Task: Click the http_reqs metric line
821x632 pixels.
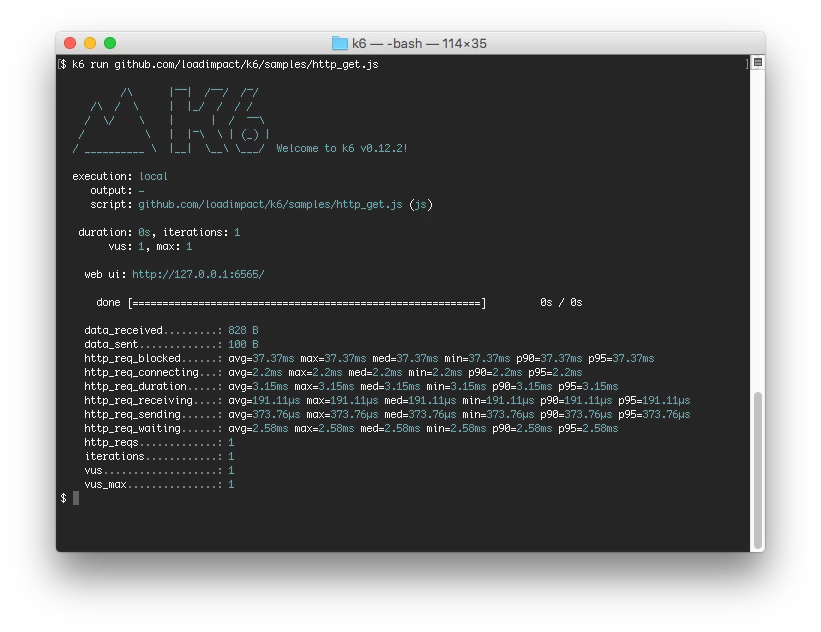Action: click(x=159, y=442)
